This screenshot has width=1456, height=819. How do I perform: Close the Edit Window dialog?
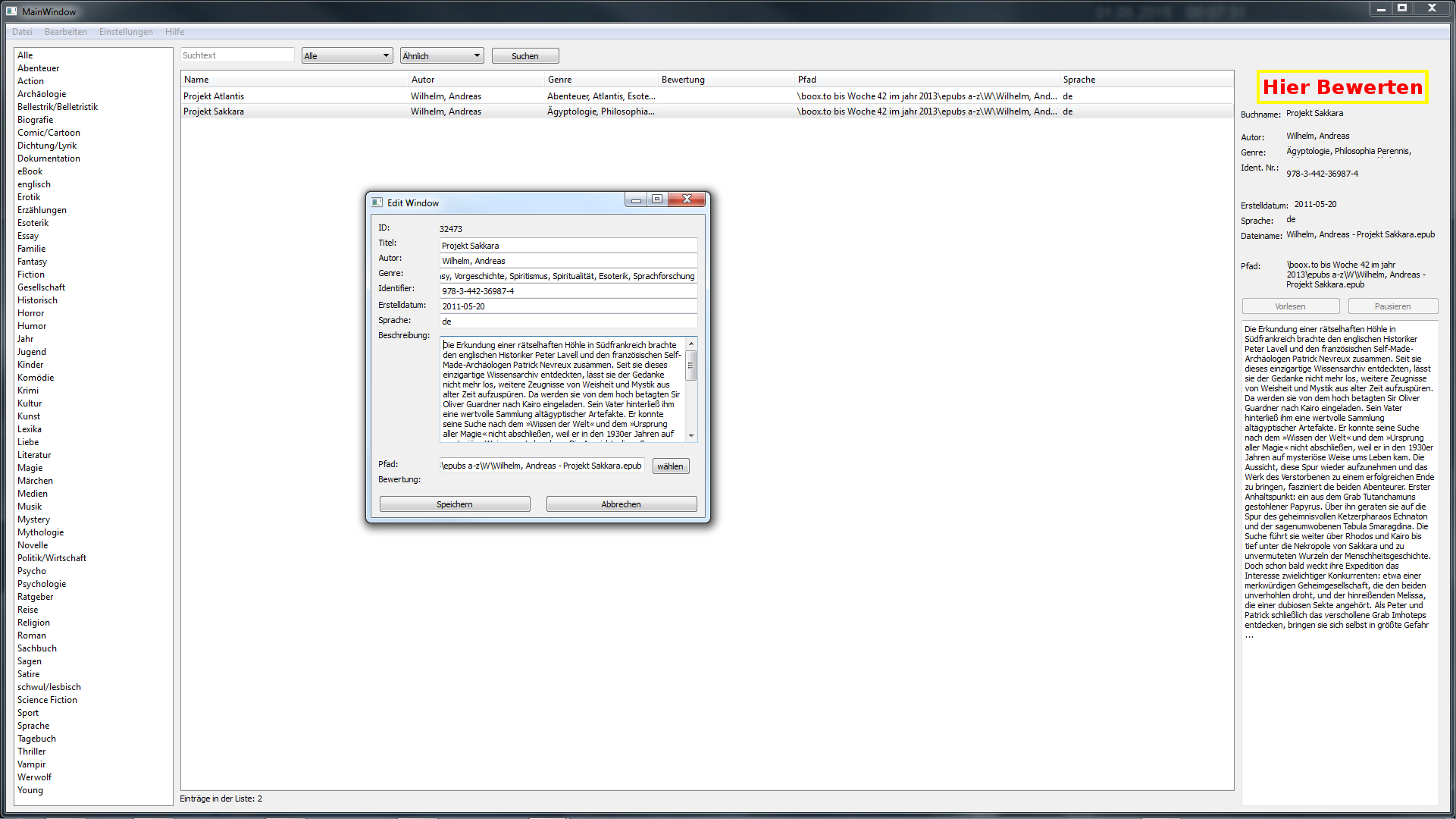(687, 199)
